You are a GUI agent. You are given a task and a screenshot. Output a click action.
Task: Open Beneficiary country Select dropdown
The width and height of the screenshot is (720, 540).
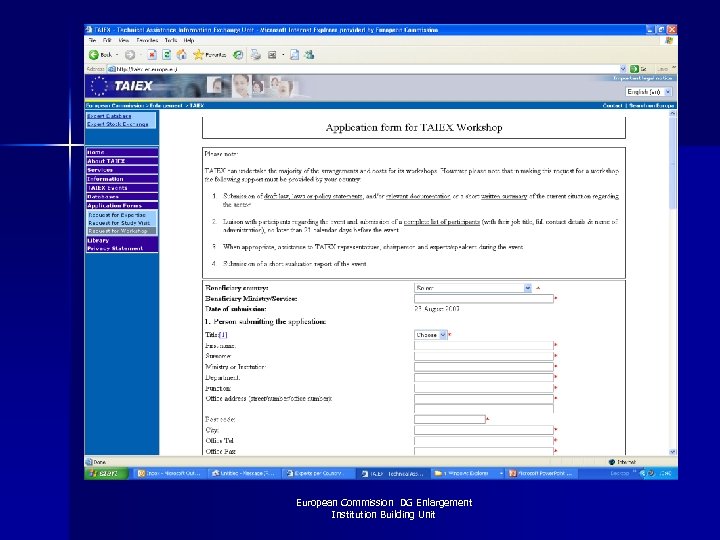click(x=472, y=288)
